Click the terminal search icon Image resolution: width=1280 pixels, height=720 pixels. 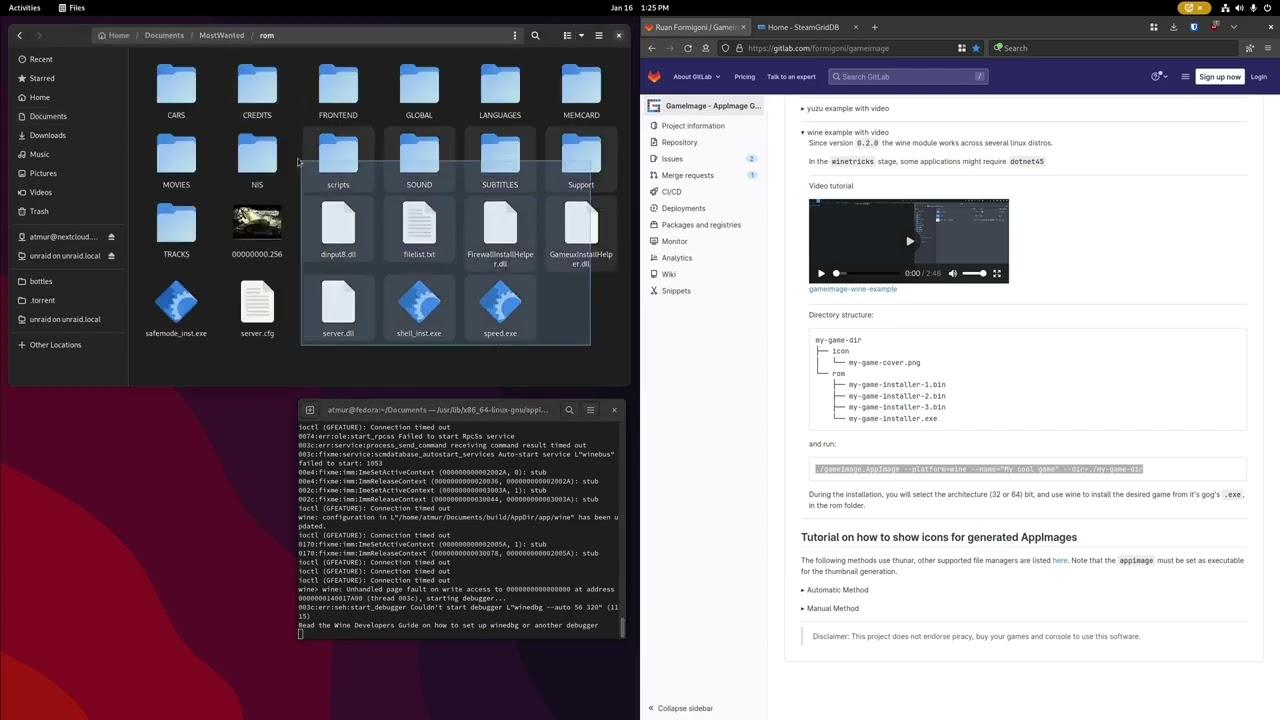(x=569, y=410)
